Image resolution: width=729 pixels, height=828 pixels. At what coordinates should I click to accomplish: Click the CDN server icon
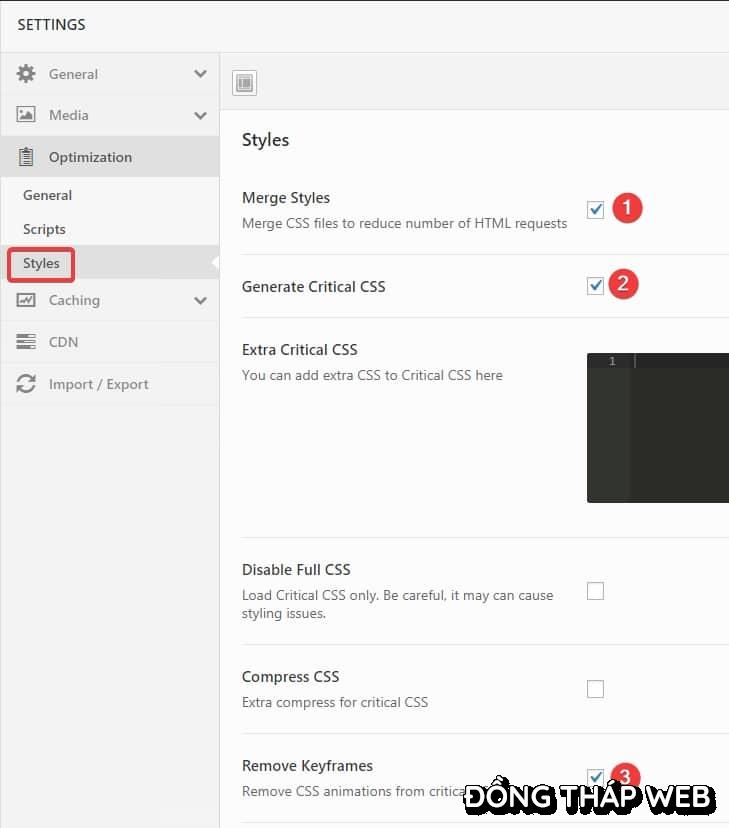[x=26, y=342]
